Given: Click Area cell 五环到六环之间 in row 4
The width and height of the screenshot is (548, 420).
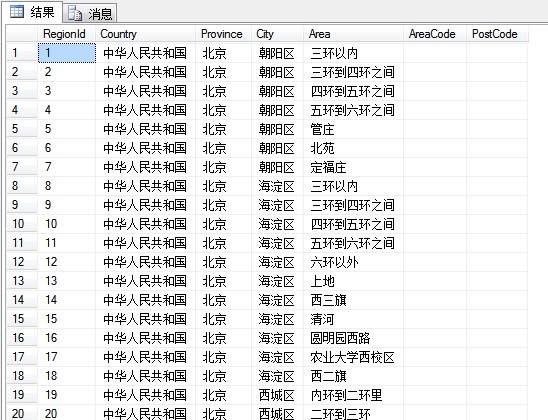Looking at the screenshot, I should 353,110.
